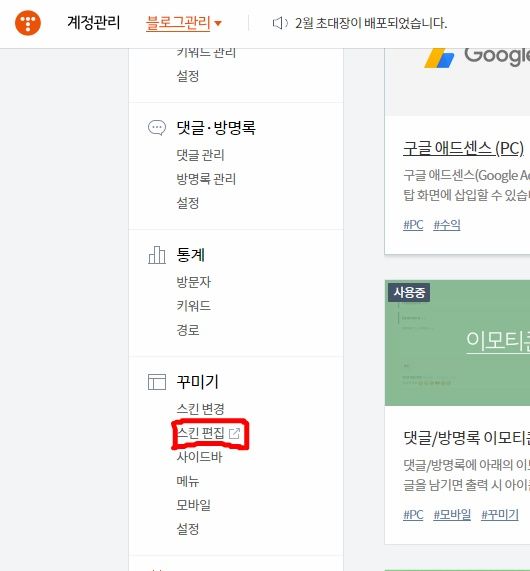Open 설정 under the 꾸미기 section
This screenshot has width=530, height=571.
tap(188, 529)
